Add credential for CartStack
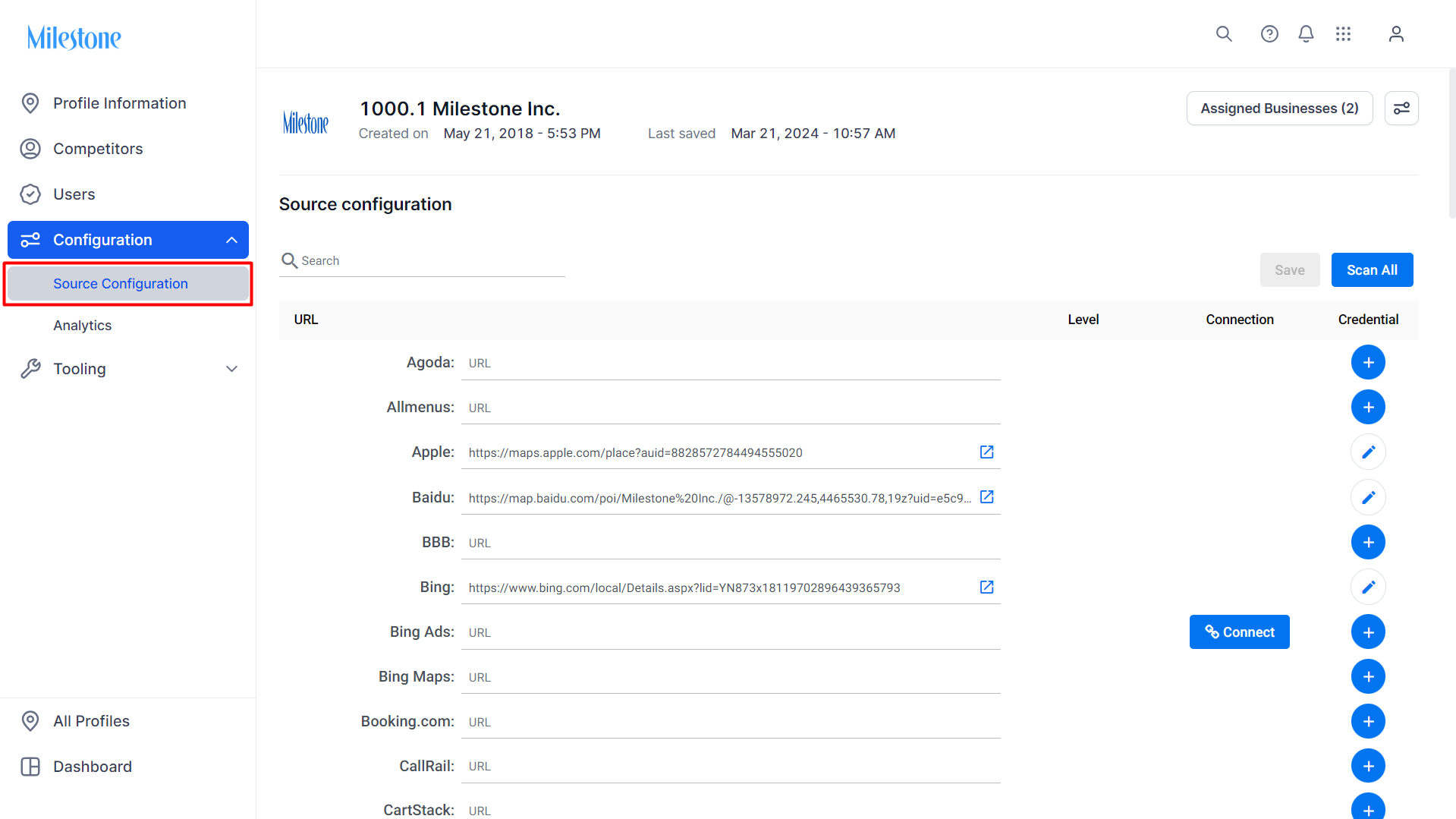The height and width of the screenshot is (819, 1456). (1368, 807)
